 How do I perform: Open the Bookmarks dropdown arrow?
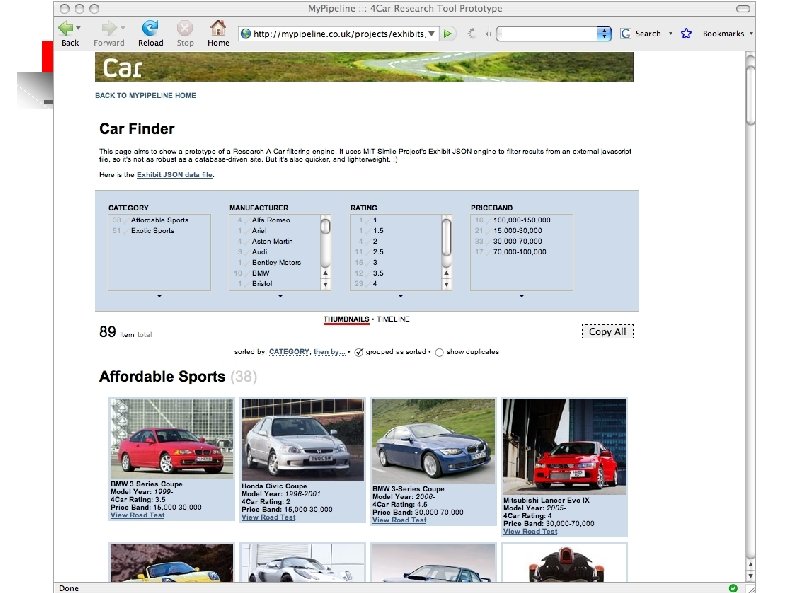tap(751, 34)
